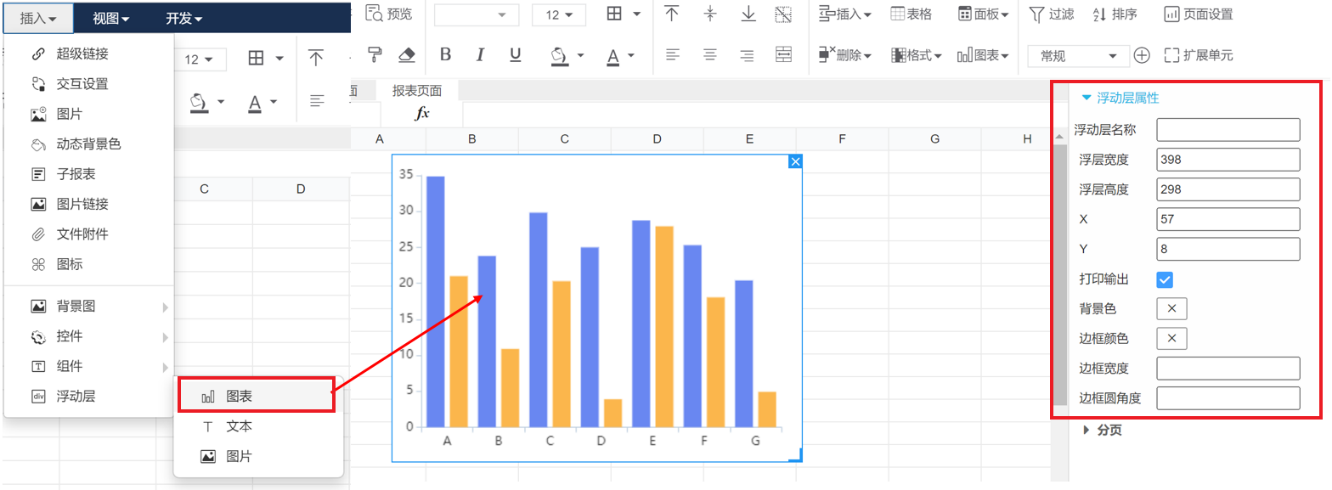Click the X position field showing 57
Image resolution: width=1332 pixels, height=490 pixels.
pyautogui.click(x=1228, y=219)
